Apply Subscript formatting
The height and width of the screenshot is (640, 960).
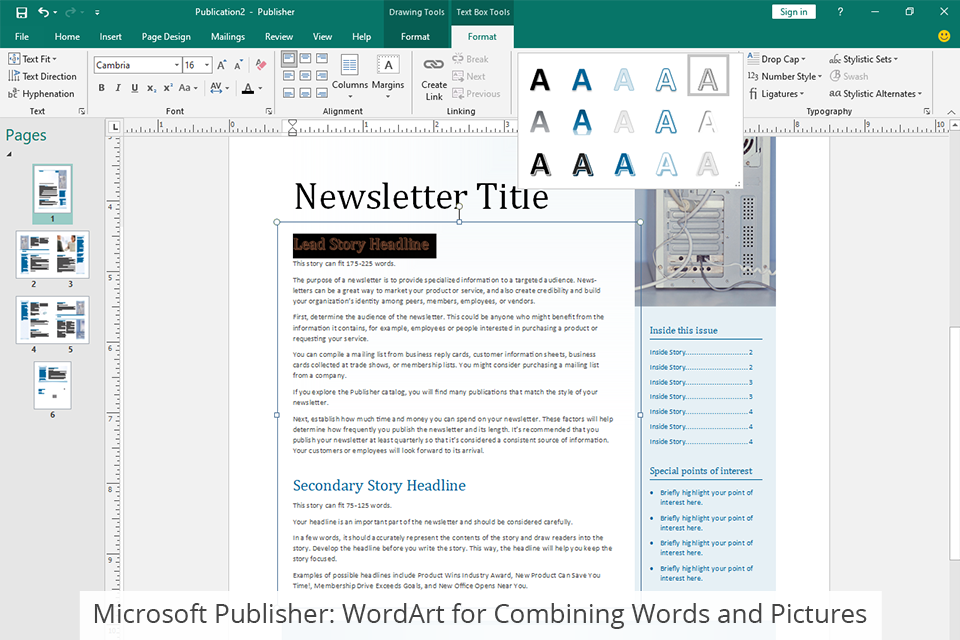(x=151, y=88)
